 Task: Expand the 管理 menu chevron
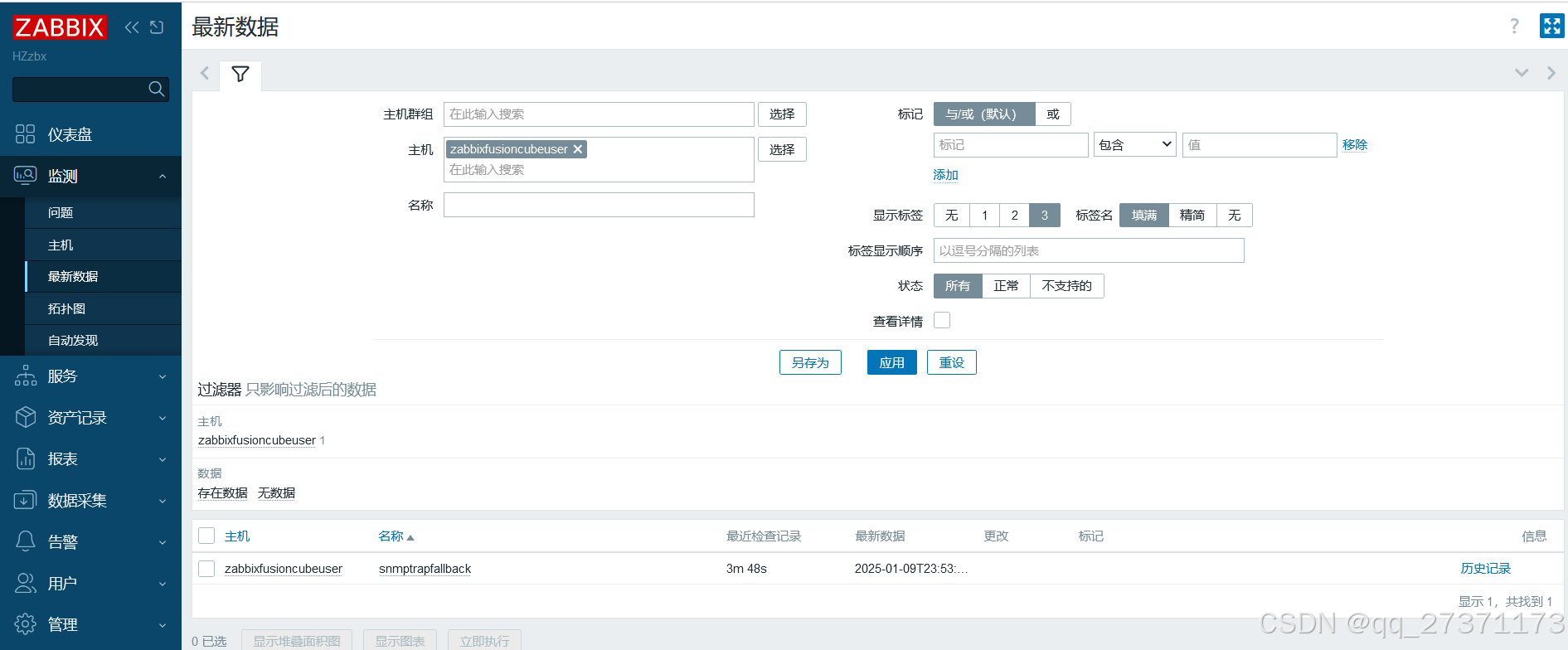pyautogui.click(x=163, y=625)
